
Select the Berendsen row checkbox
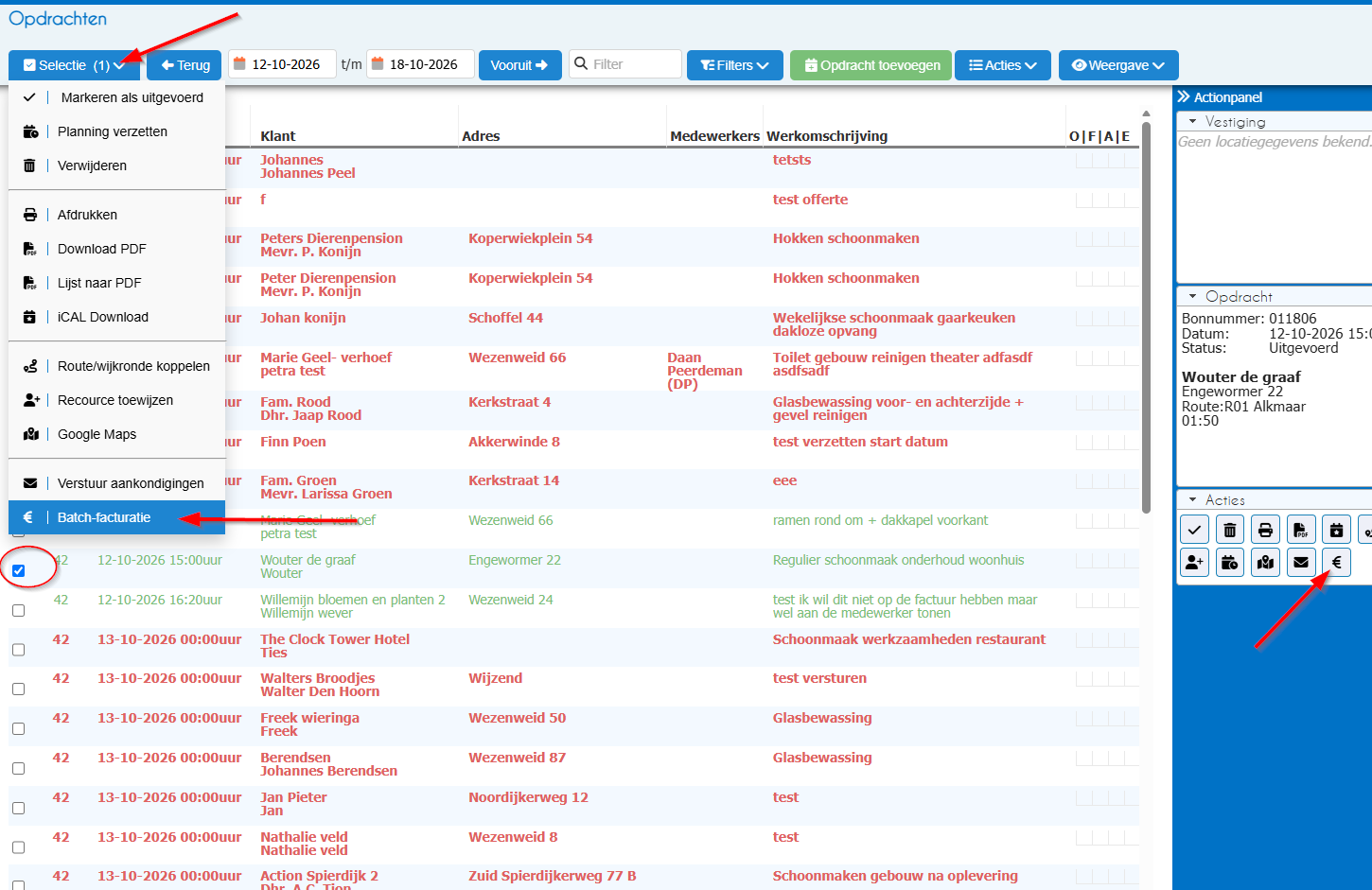[18, 769]
